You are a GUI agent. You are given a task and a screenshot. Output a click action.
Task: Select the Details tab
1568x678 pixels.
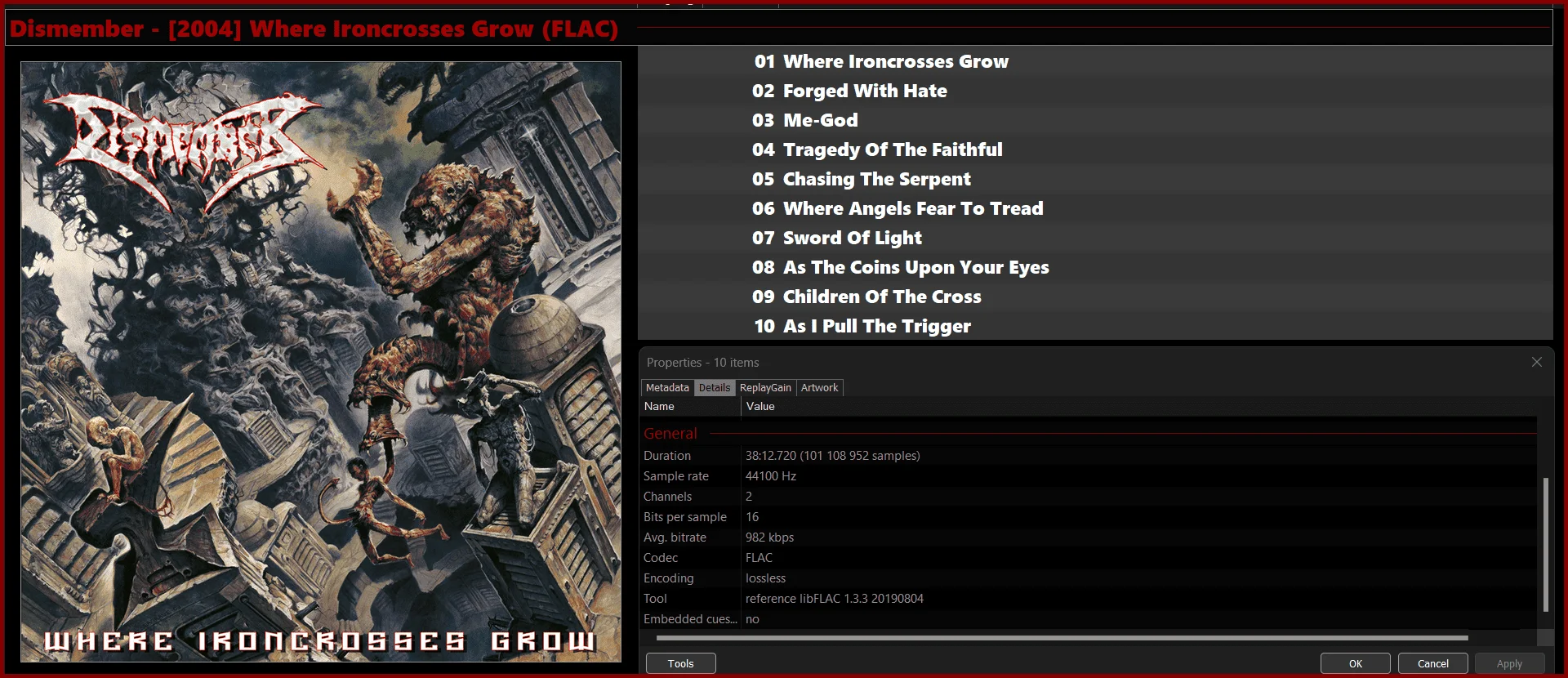coord(715,388)
